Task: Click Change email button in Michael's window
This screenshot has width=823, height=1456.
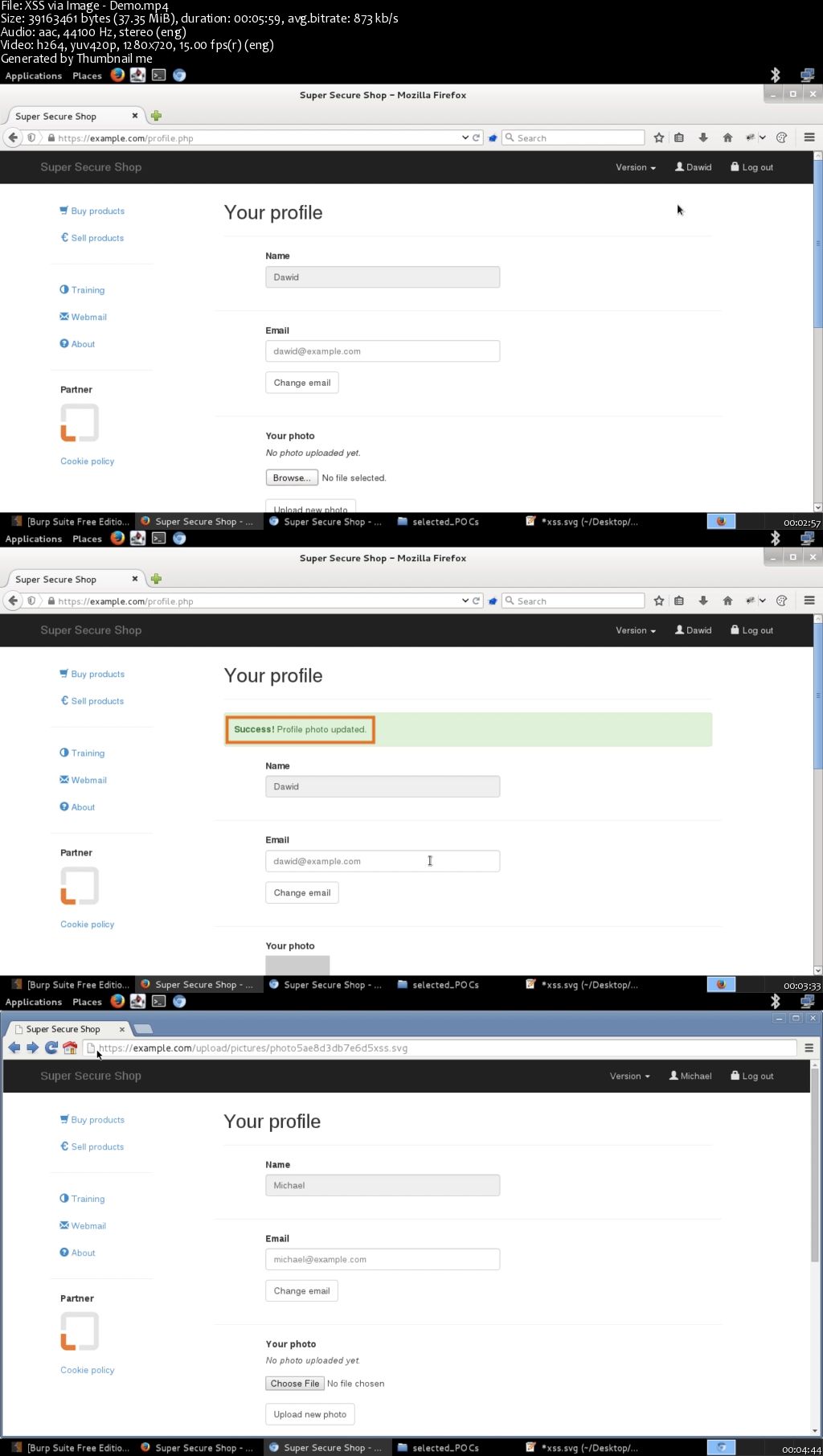Action: 302,1290
